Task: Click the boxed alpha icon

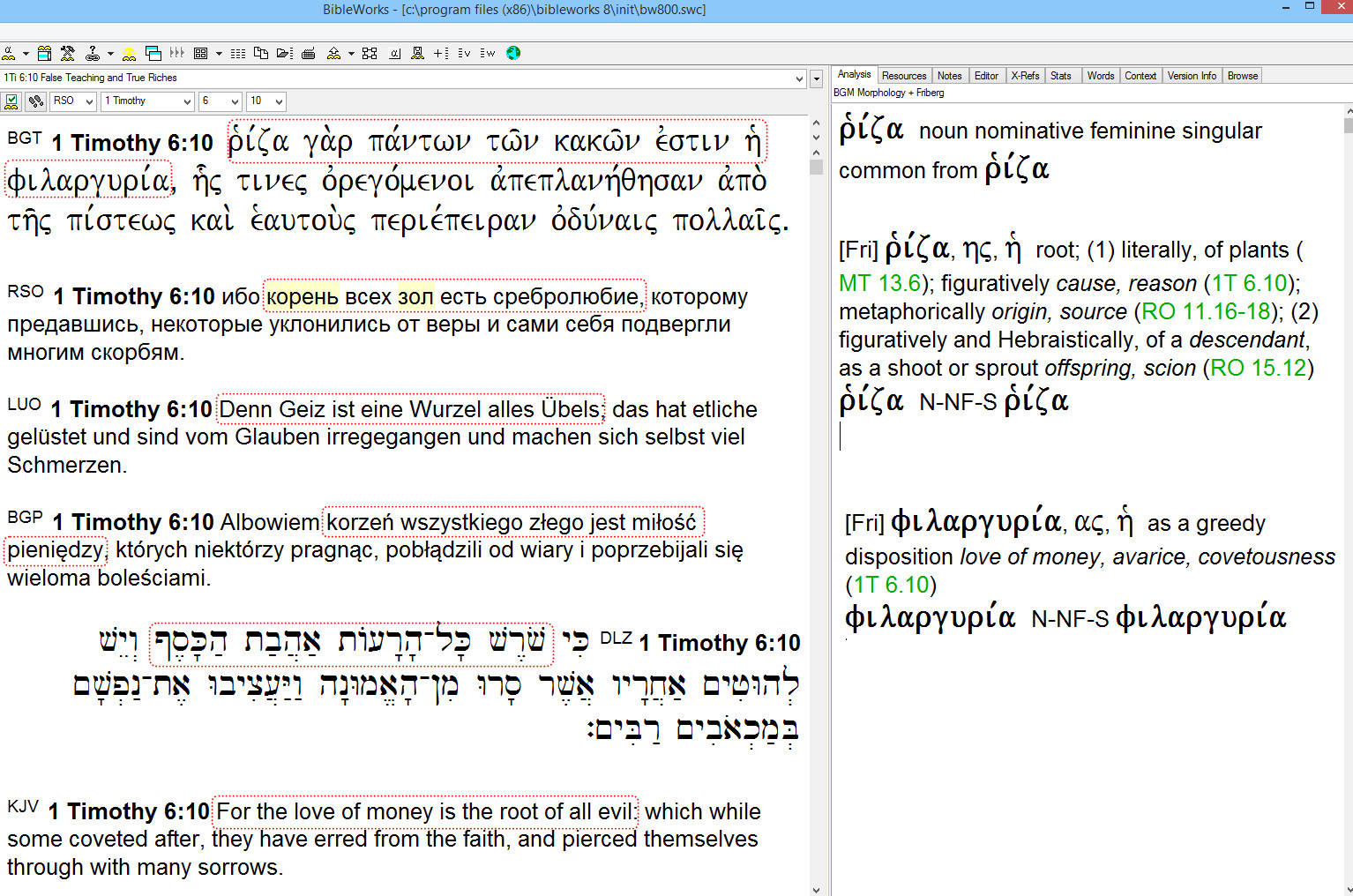Action: pos(394,53)
